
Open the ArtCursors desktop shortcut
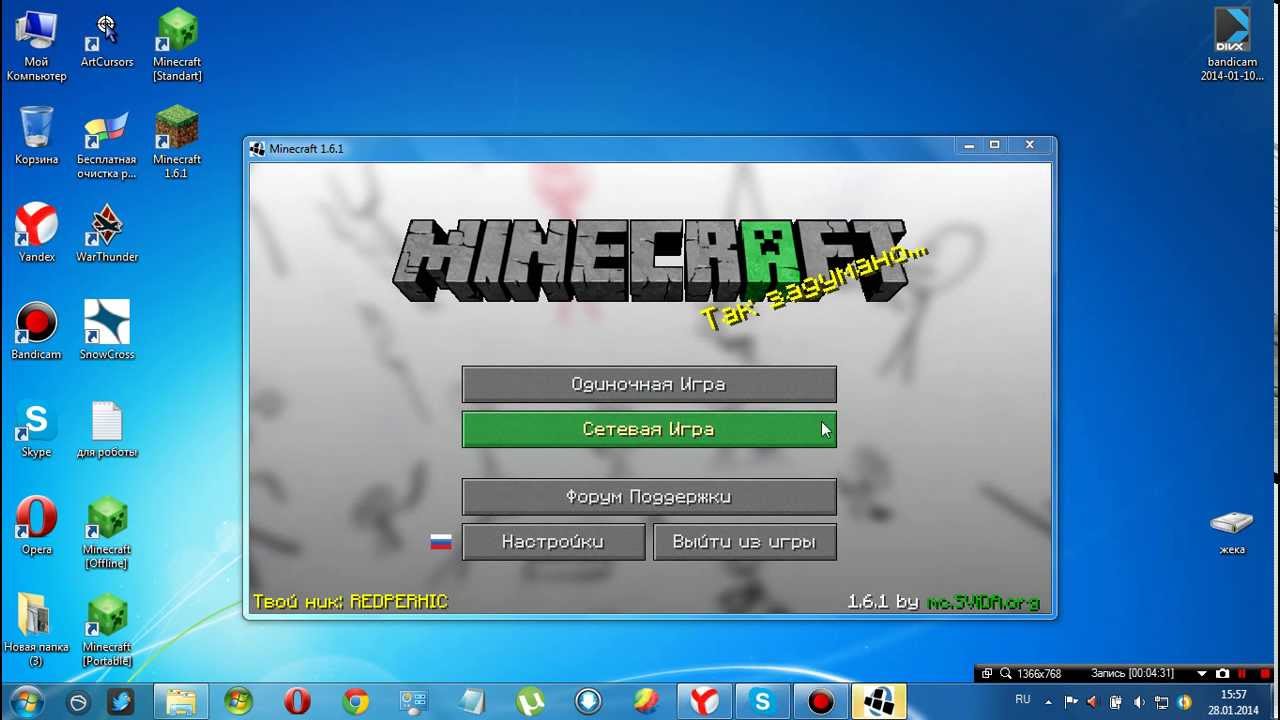(107, 41)
